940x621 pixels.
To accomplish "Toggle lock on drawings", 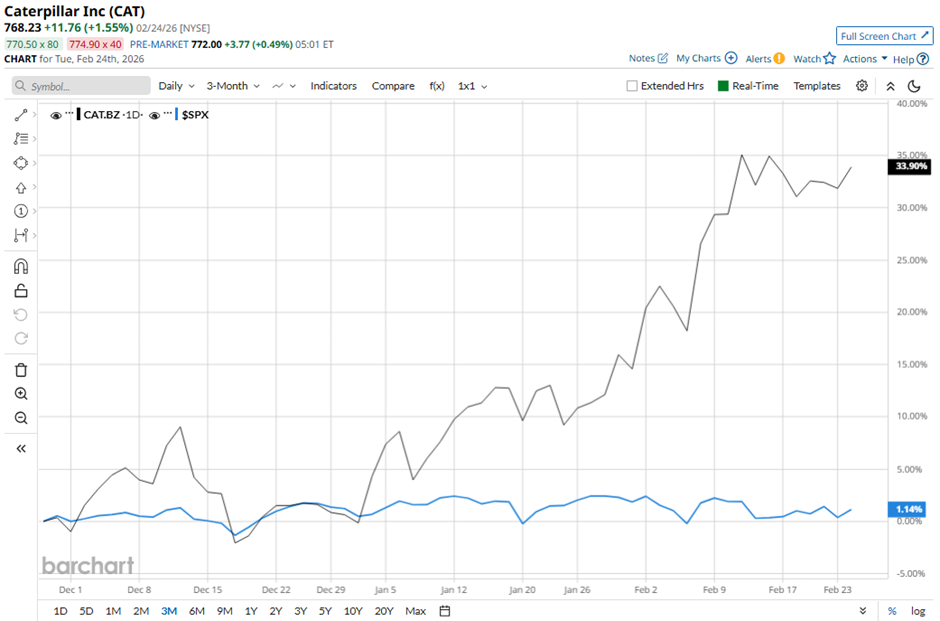I will 21,291.
